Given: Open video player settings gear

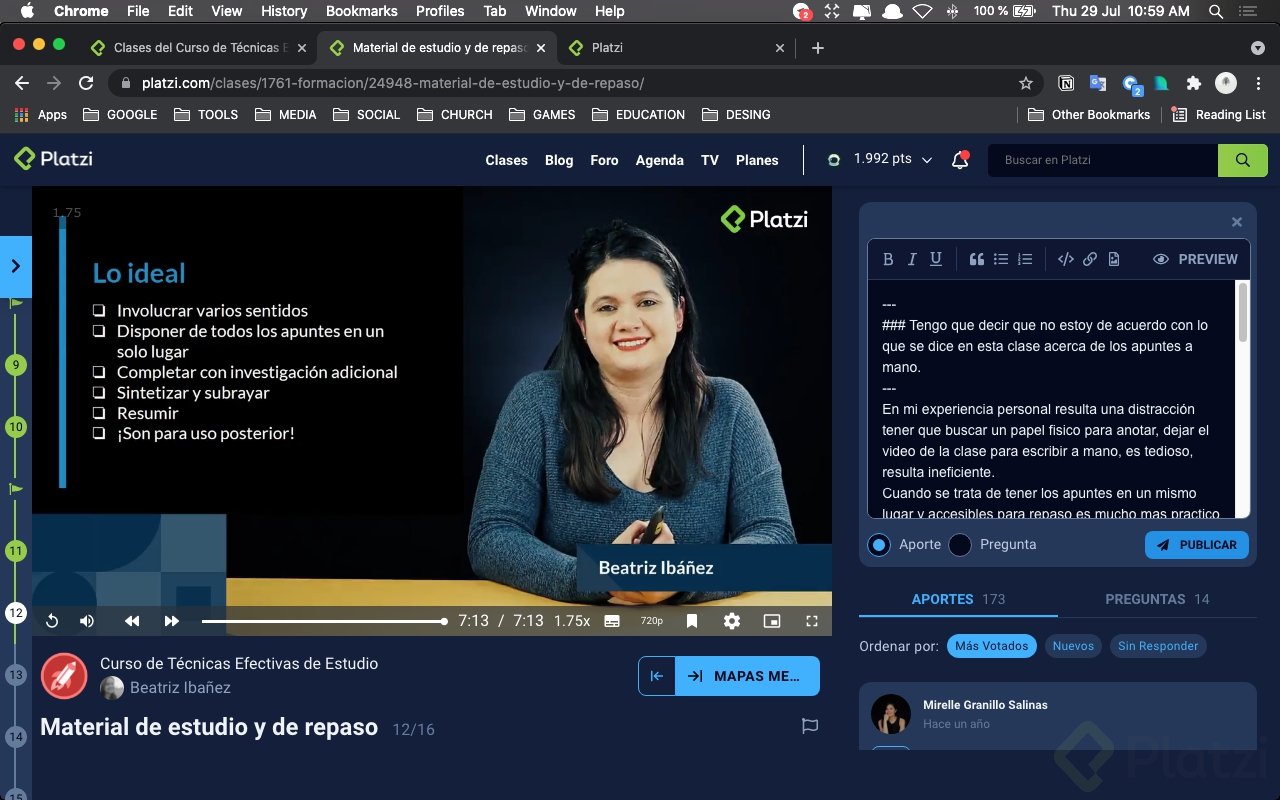Looking at the screenshot, I should coord(732,621).
